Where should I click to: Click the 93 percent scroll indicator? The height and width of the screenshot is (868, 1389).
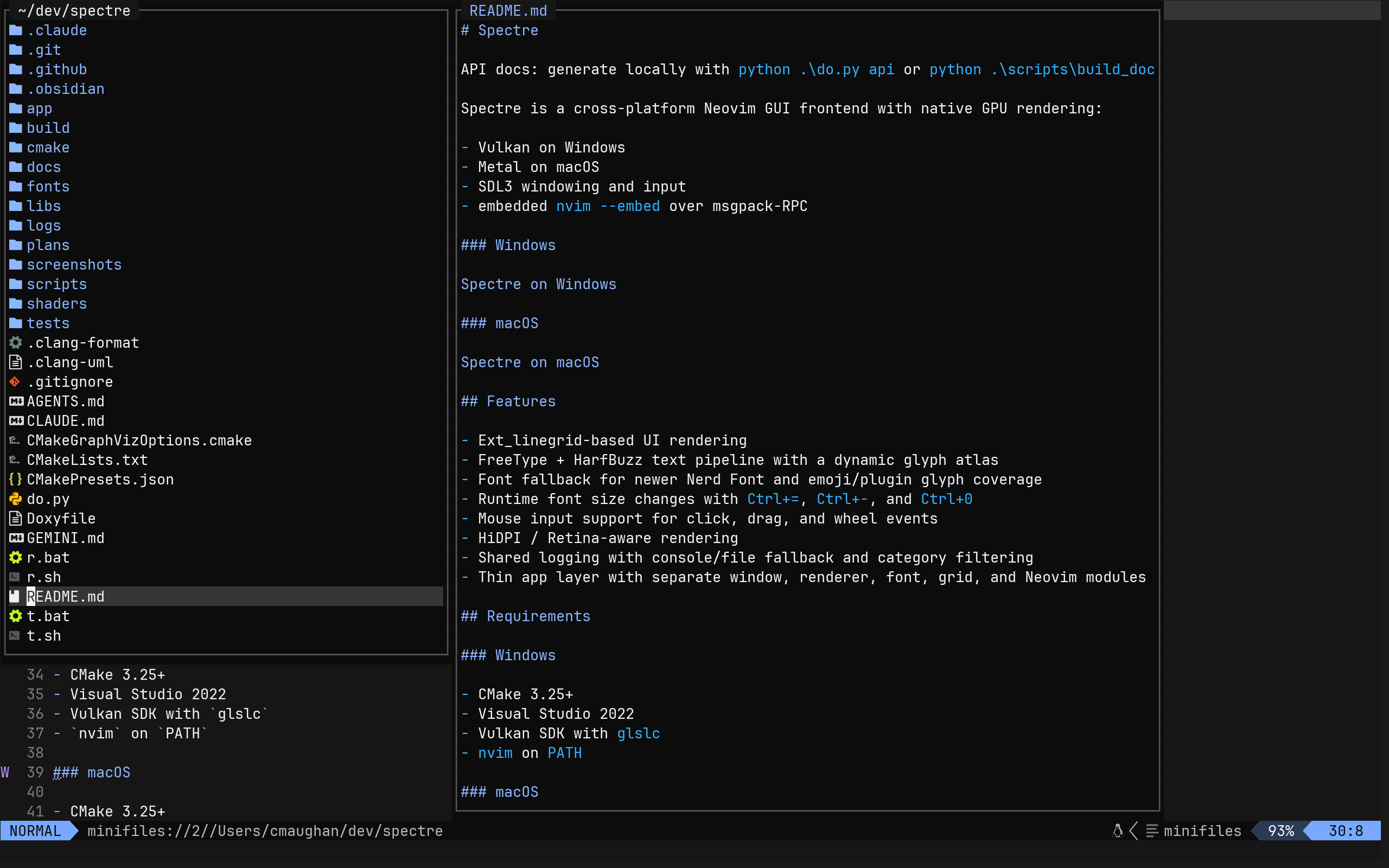1280,830
